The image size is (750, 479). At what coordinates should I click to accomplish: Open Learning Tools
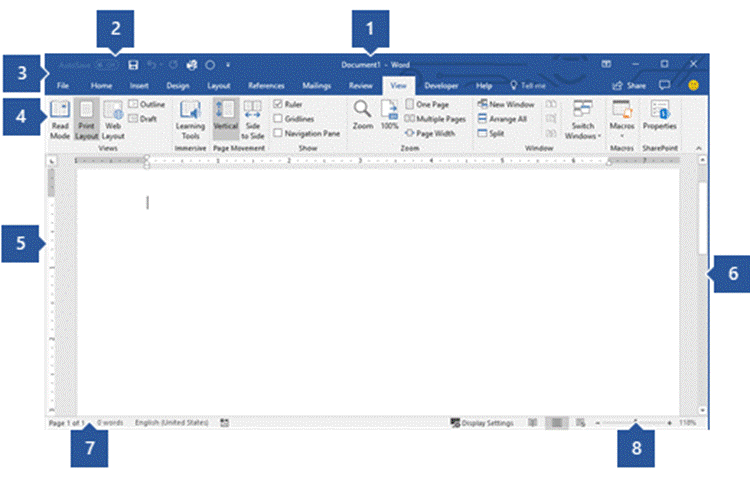point(190,120)
